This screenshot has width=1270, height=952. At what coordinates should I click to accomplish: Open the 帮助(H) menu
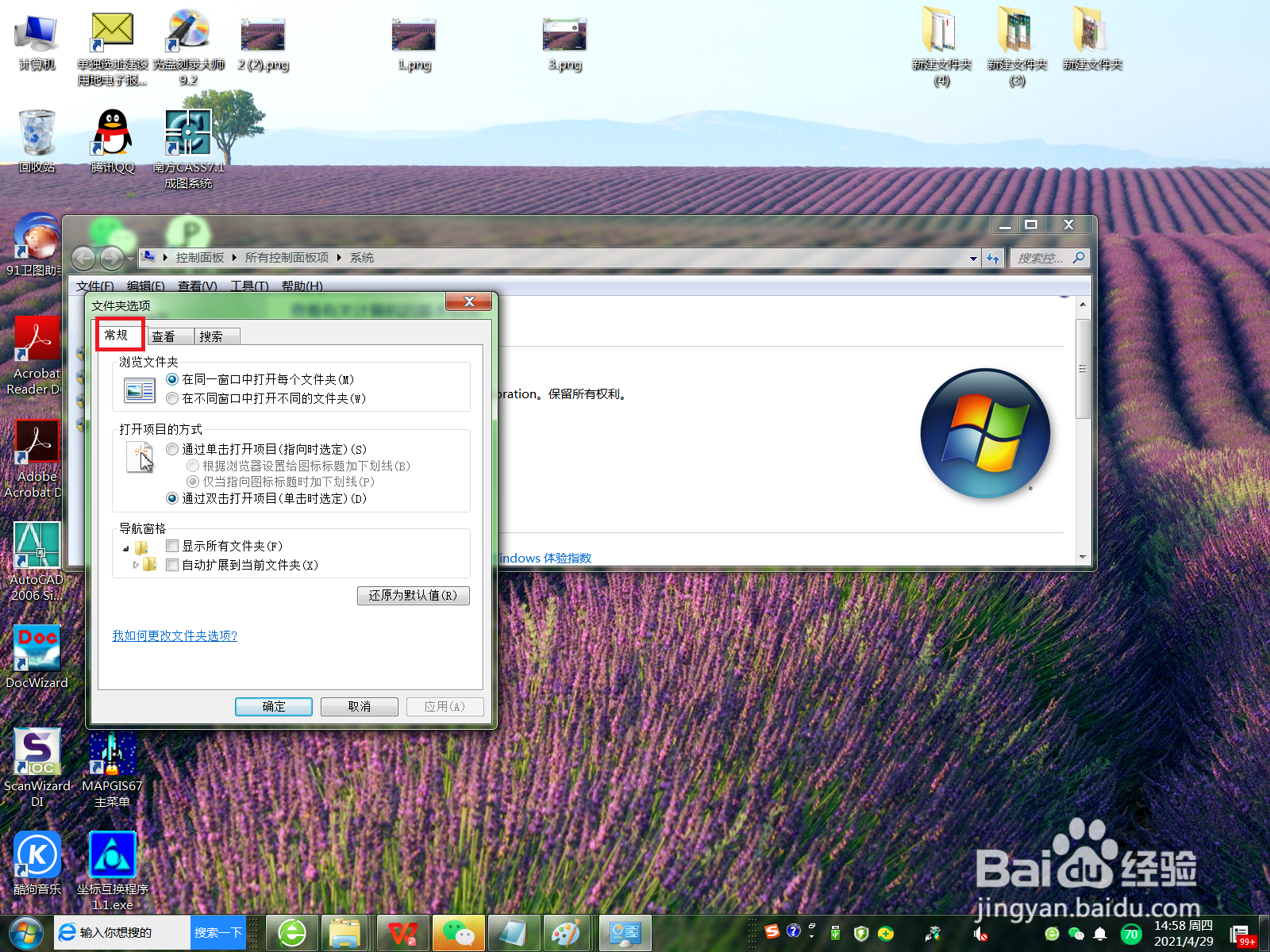[302, 286]
